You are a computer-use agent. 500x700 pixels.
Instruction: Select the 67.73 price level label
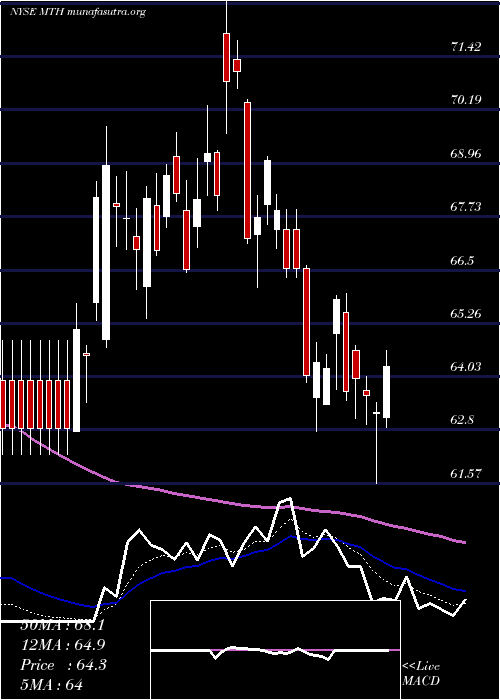(x=466, y=207)
